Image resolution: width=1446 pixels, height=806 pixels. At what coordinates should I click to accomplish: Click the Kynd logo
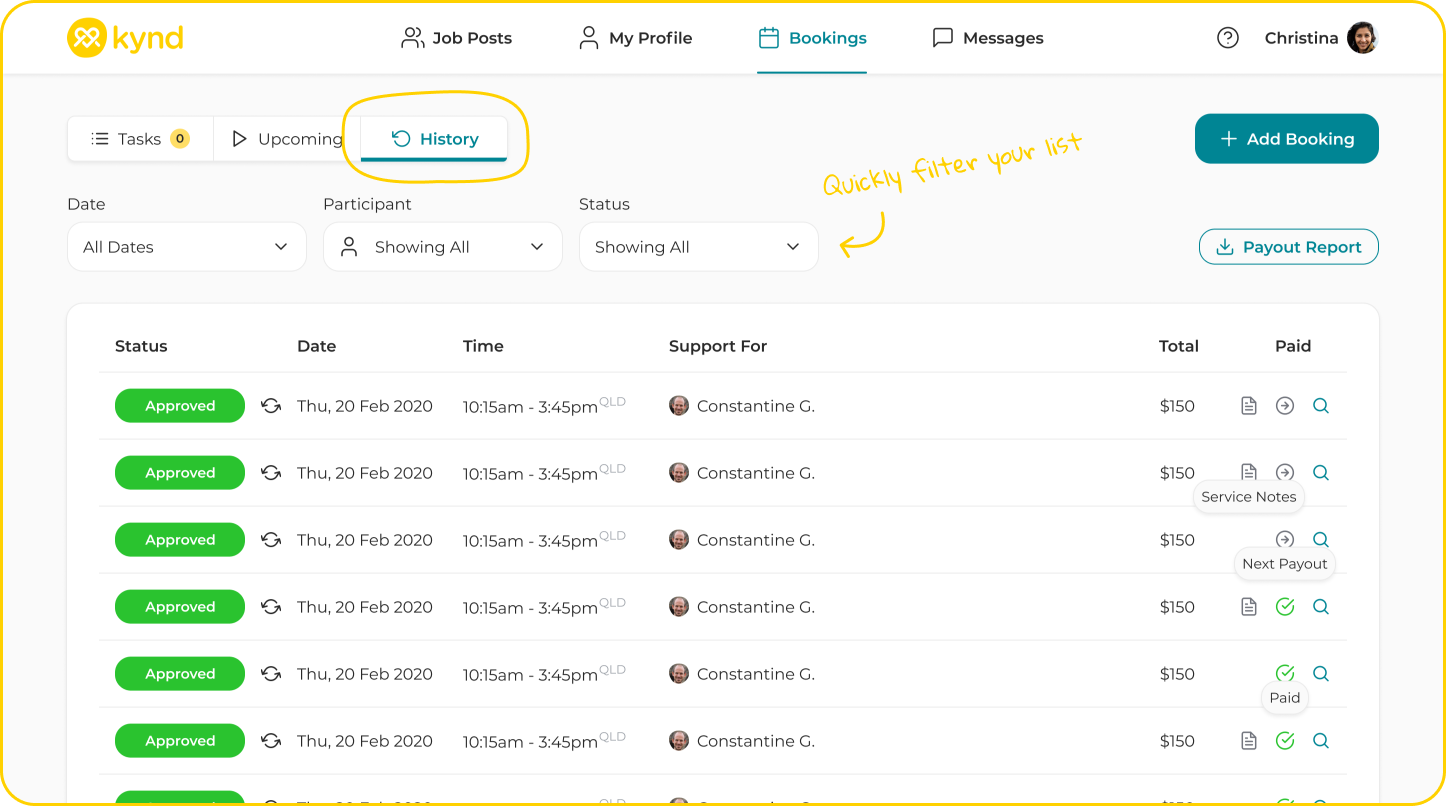point(125,38)
